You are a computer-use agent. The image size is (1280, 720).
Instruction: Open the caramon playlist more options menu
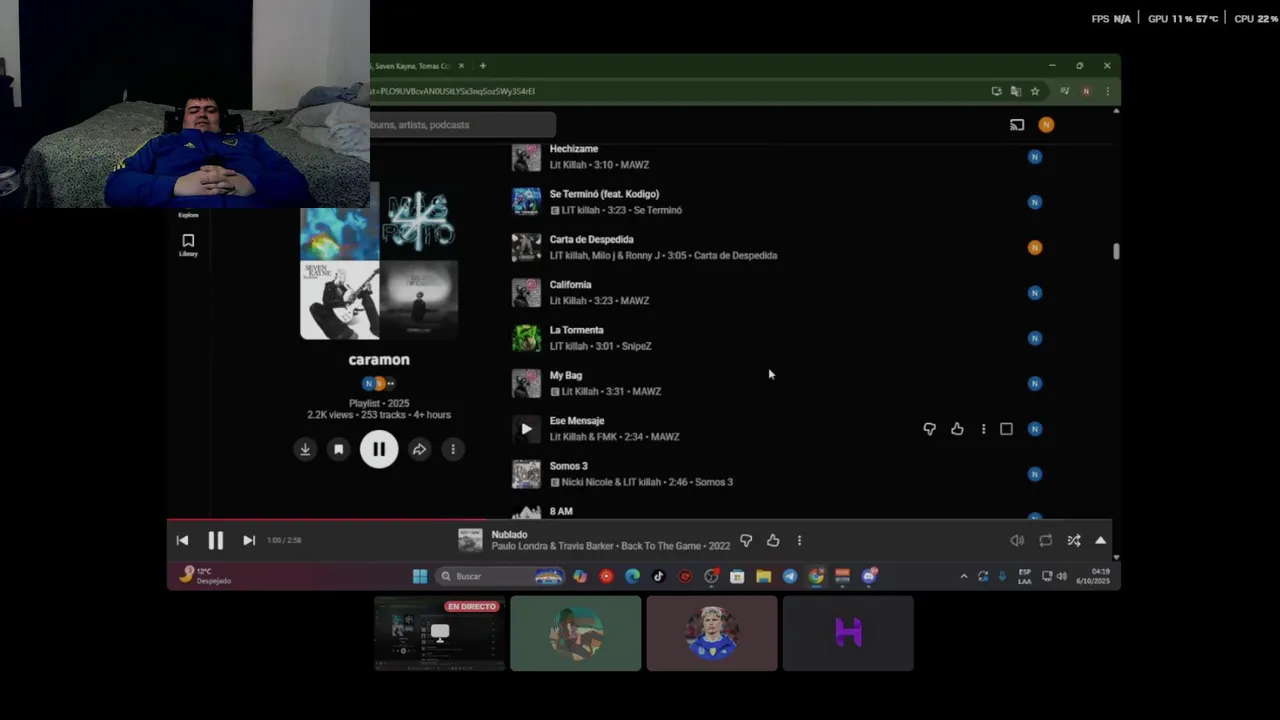(453, 449)
